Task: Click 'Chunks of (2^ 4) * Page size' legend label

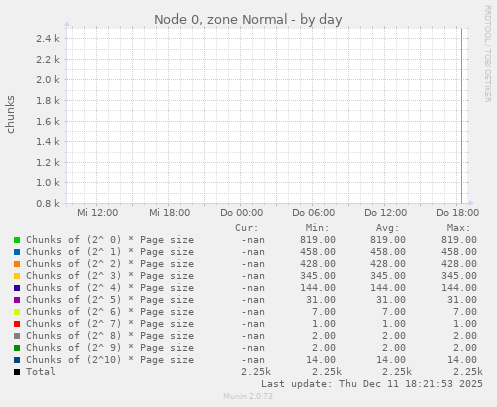Action: click(110, 288)
